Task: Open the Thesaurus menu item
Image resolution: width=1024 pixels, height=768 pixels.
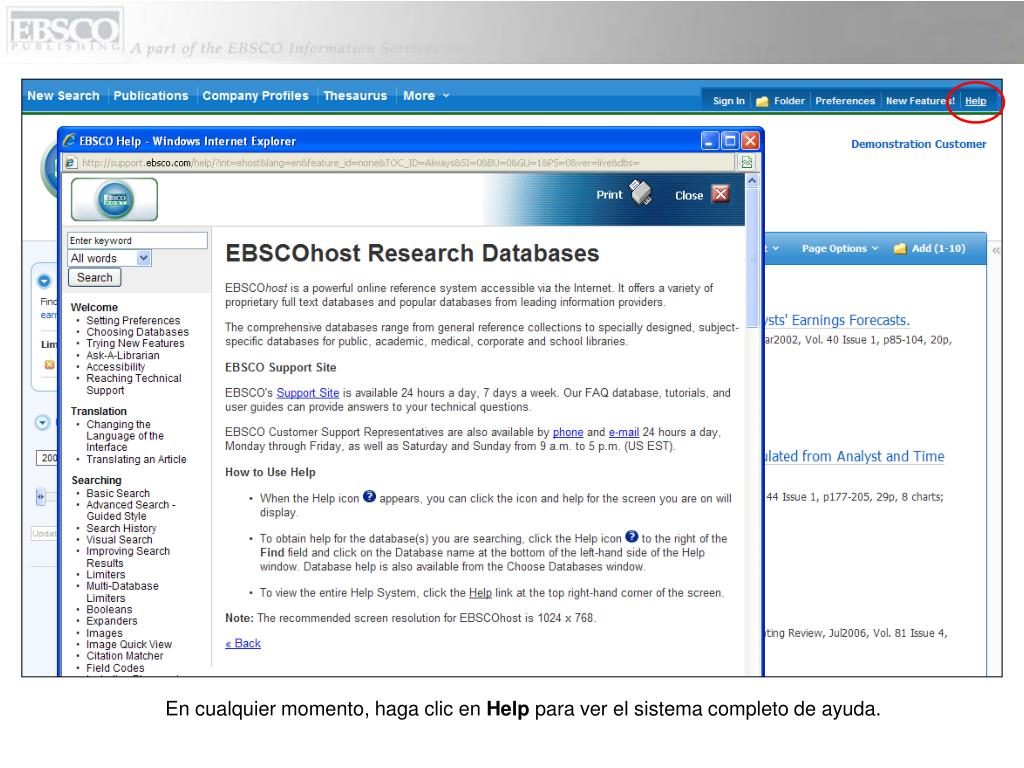Action: pos(355,95)
